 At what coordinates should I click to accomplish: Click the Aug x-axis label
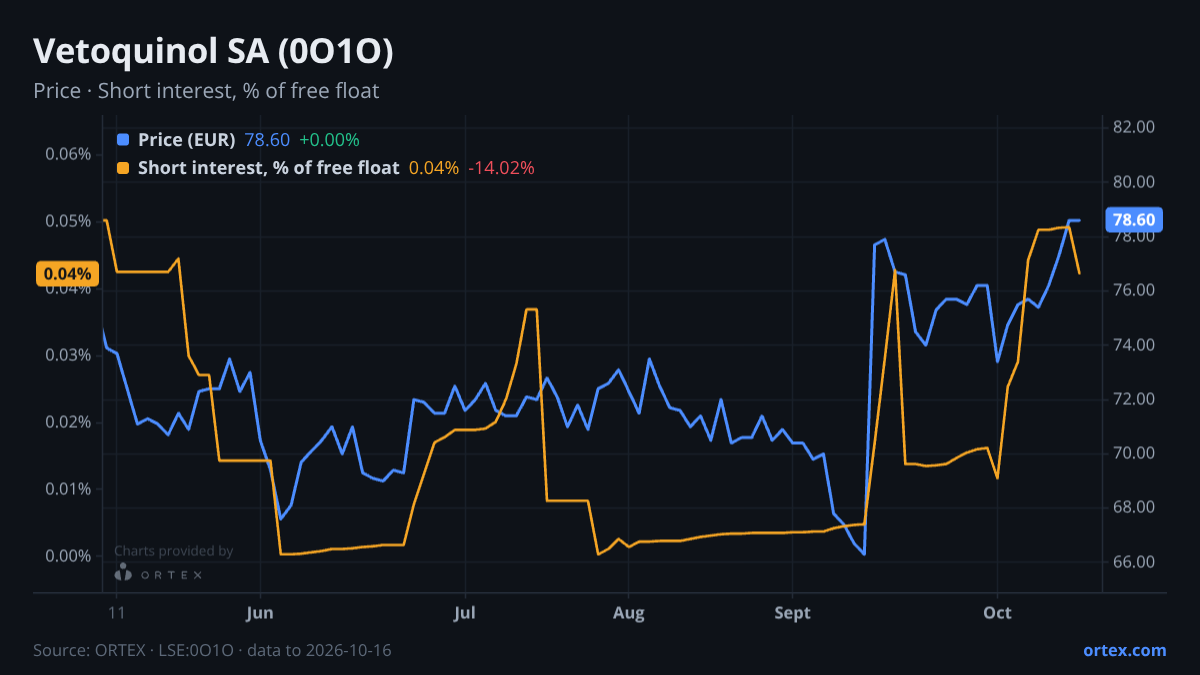tap(628, 612)
